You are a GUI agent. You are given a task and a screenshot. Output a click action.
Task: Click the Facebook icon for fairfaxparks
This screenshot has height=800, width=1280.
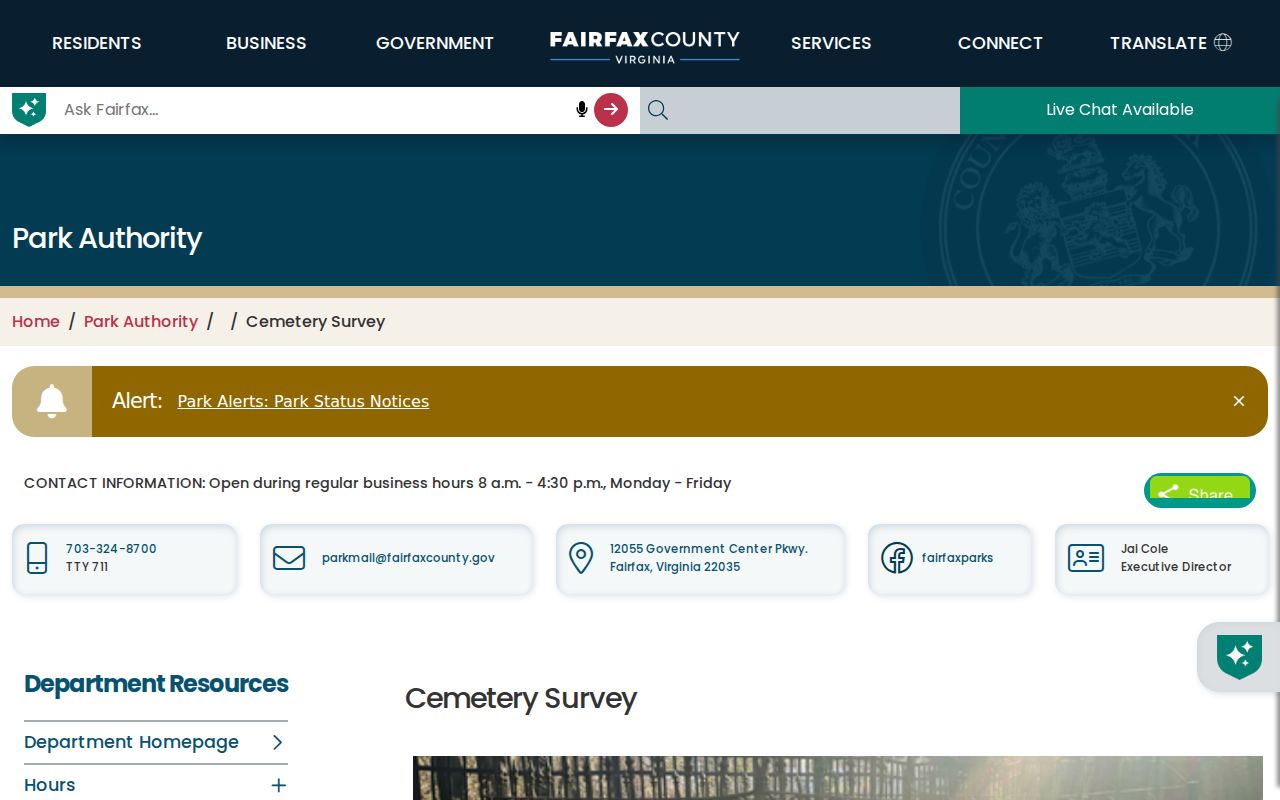point(897,558)
